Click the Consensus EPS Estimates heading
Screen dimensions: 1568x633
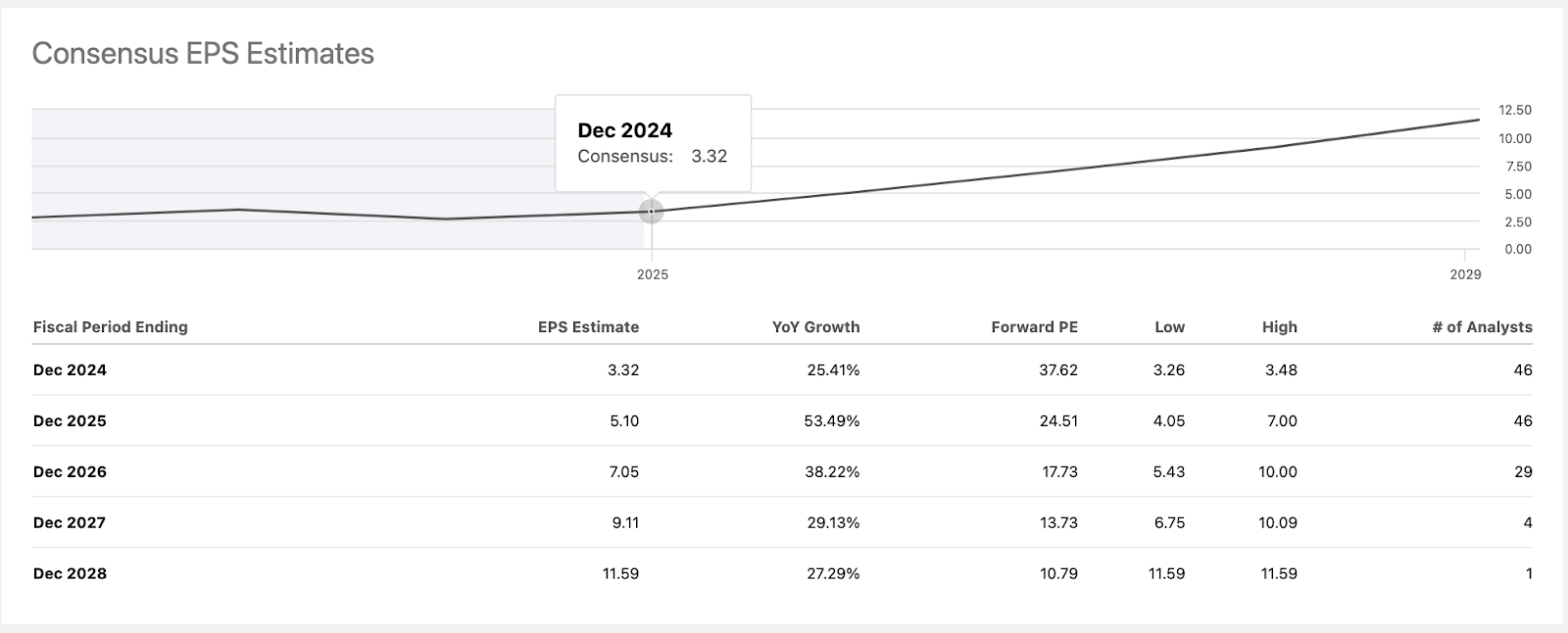(x=203, y=54)
